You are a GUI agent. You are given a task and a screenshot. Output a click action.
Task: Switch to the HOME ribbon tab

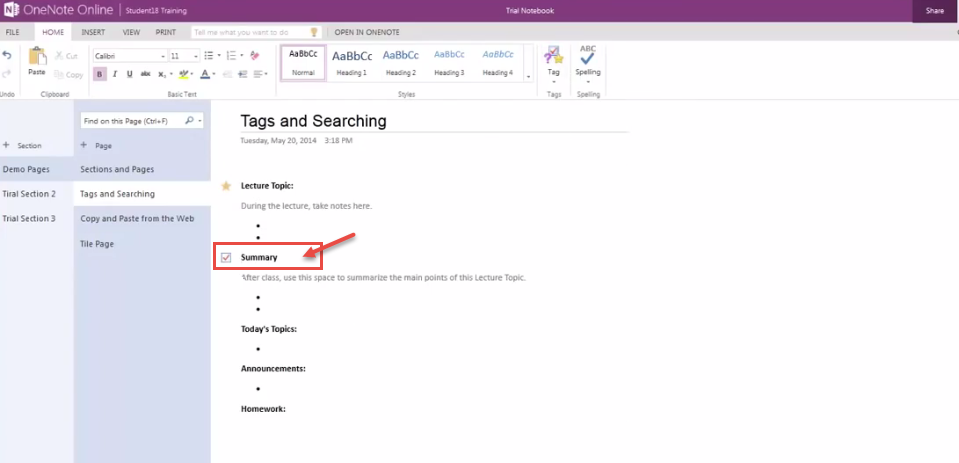(x=53, y=32)
